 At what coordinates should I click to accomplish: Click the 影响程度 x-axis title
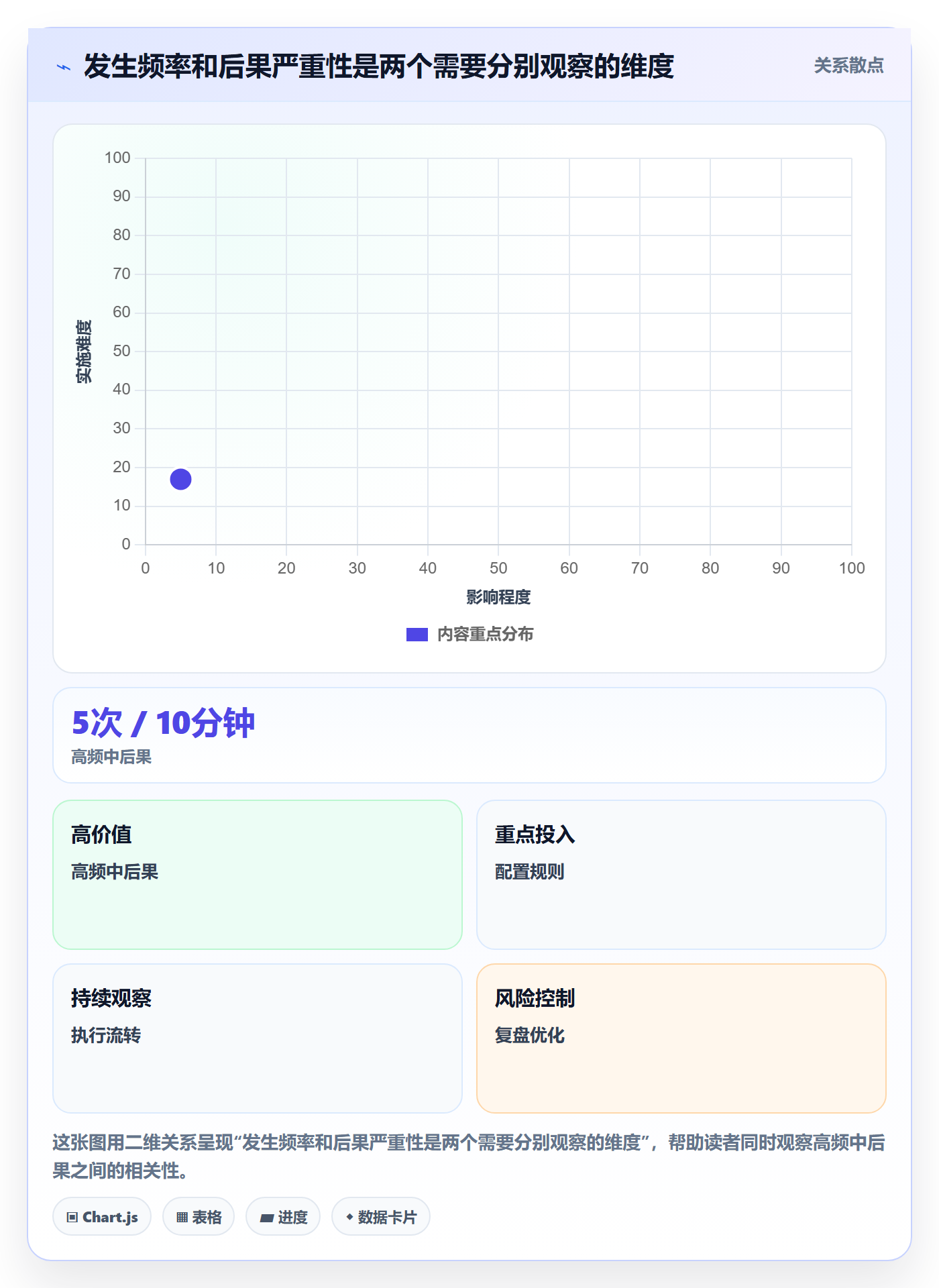[x=498, y=597]
